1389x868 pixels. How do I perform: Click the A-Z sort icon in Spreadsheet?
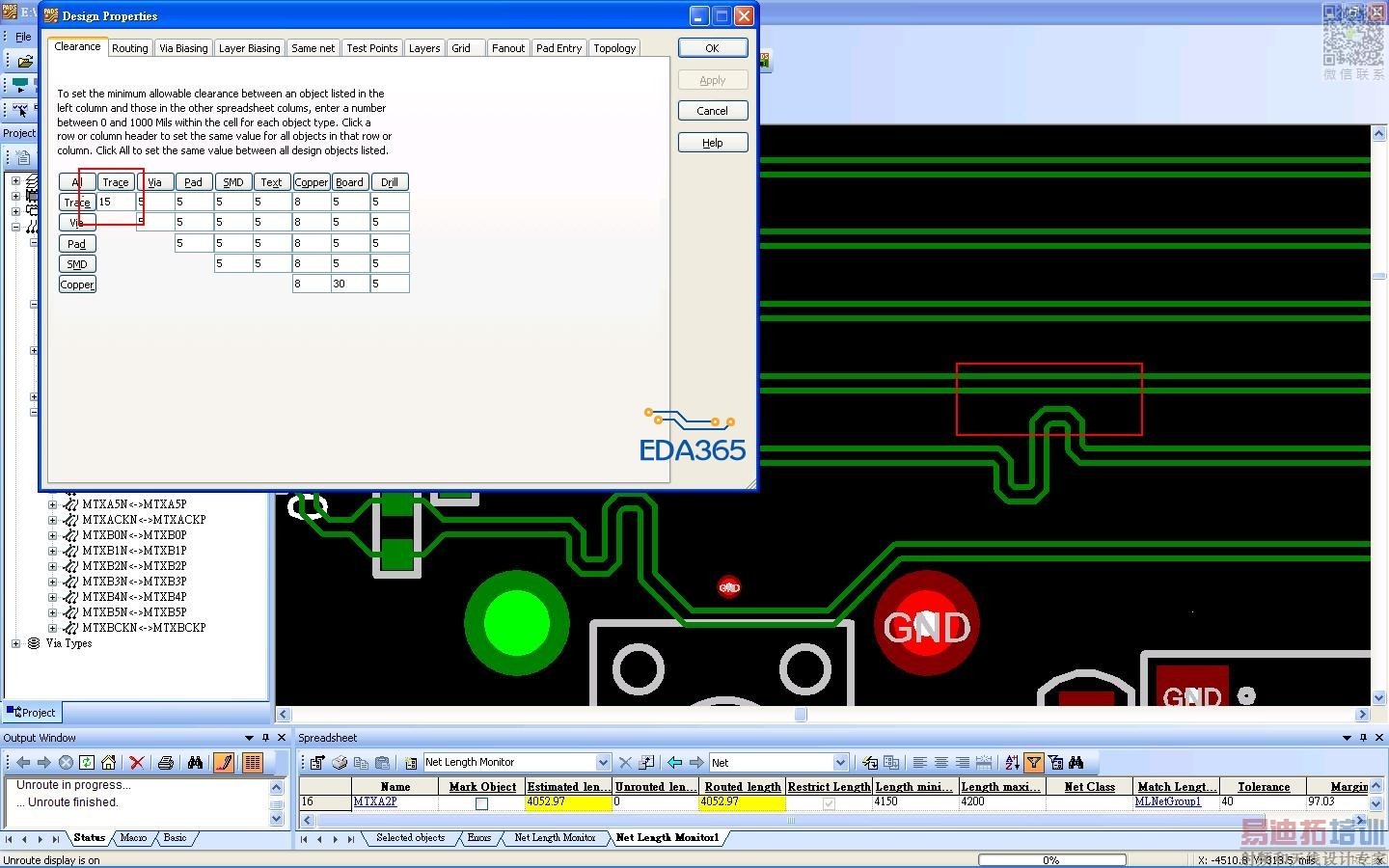[x=1012, y=763]
